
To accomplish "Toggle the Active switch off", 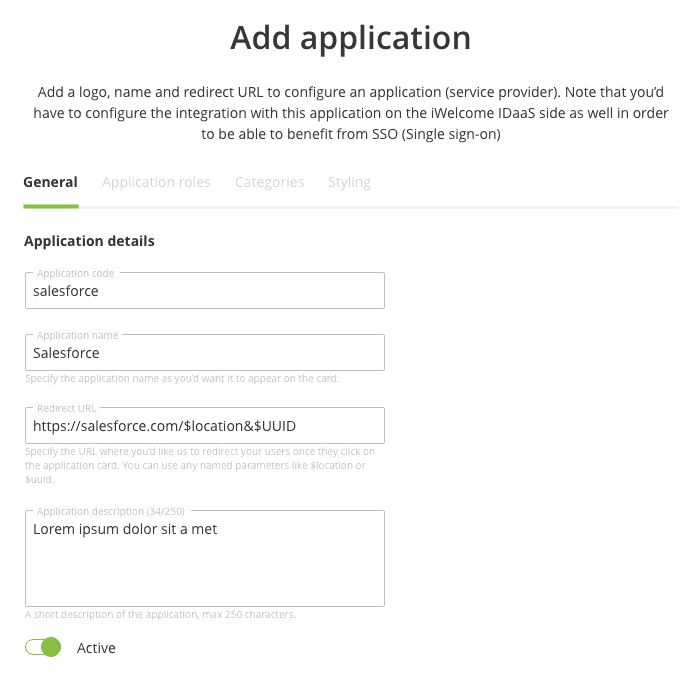I will [44, 648].
